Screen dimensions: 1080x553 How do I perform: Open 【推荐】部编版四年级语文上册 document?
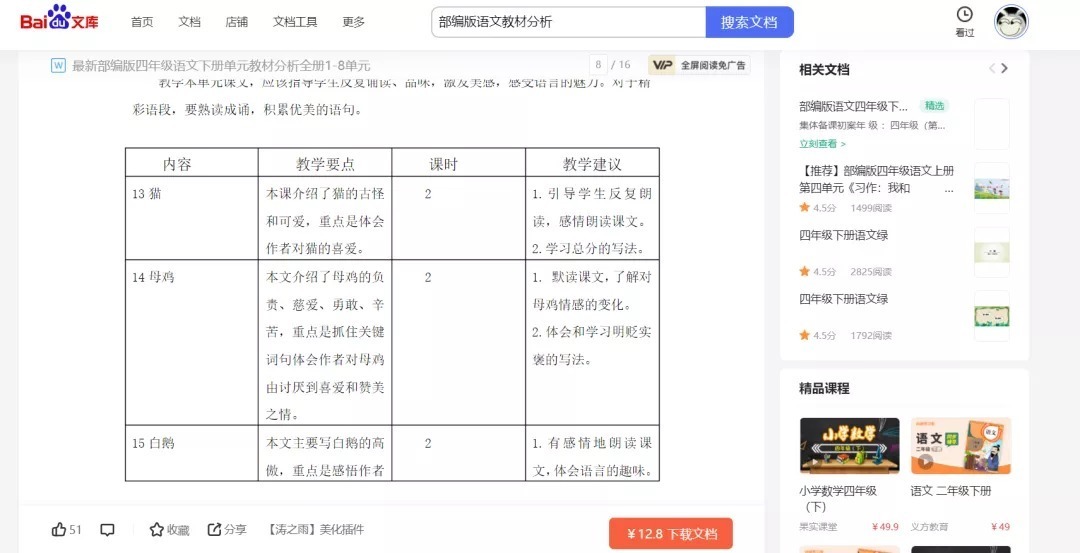click(876, 179)
